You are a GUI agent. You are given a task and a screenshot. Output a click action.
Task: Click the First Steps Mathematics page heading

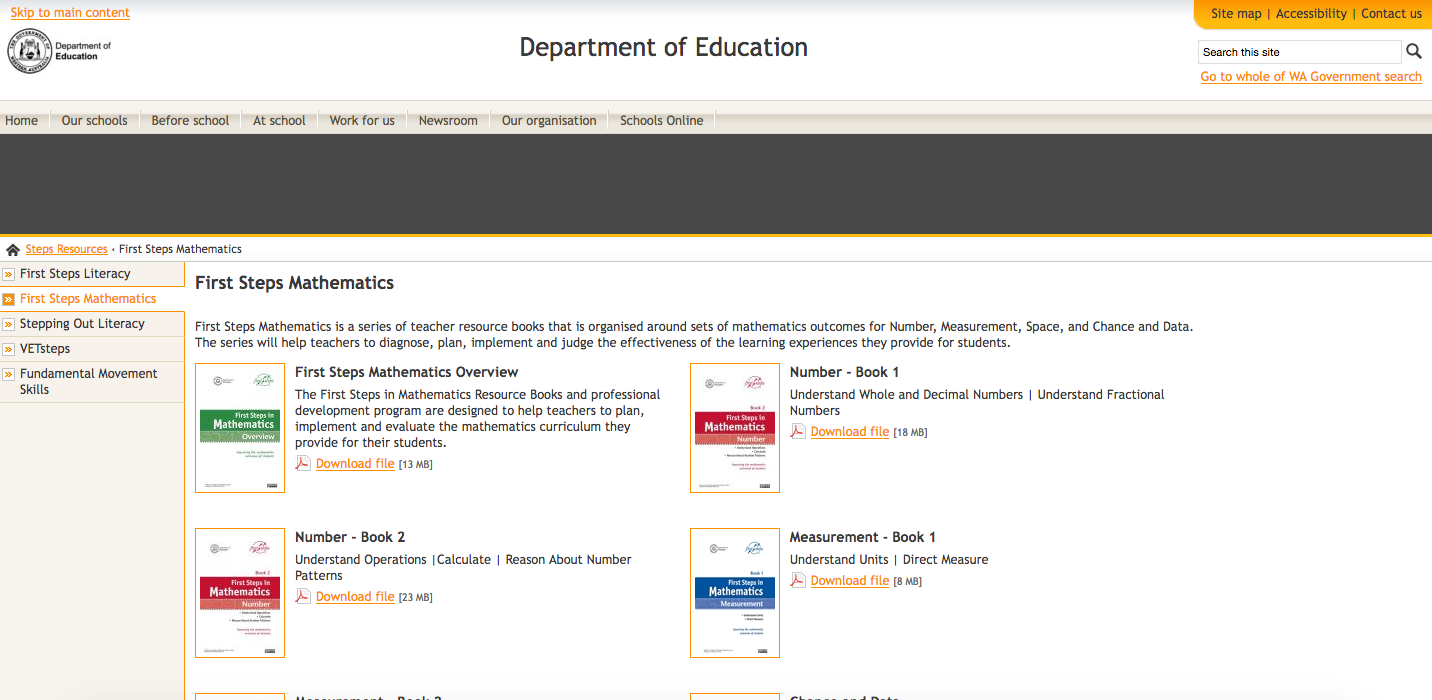(294, 283)
